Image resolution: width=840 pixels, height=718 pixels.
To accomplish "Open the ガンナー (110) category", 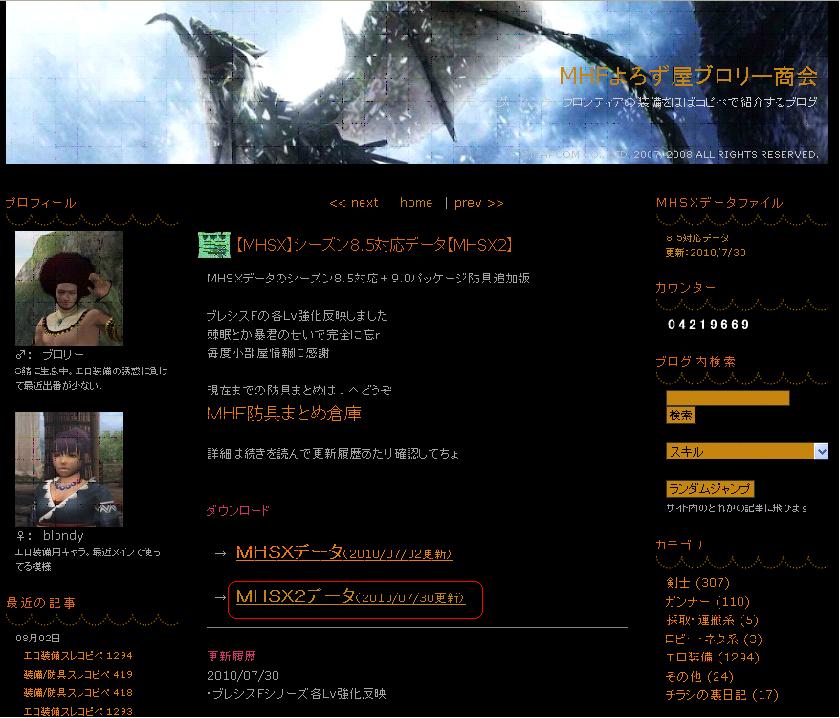I will (707, 601).
